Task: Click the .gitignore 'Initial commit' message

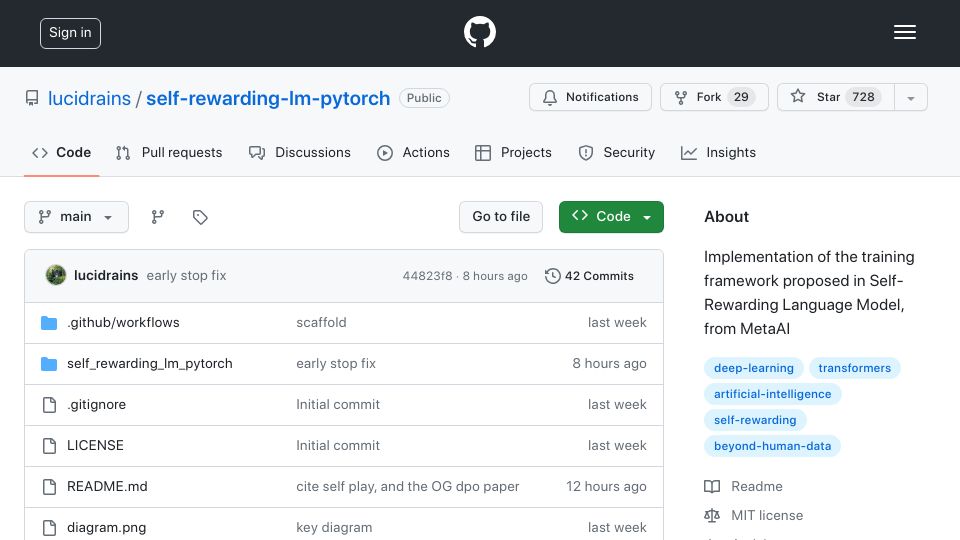Action: (x=338, y=405)
